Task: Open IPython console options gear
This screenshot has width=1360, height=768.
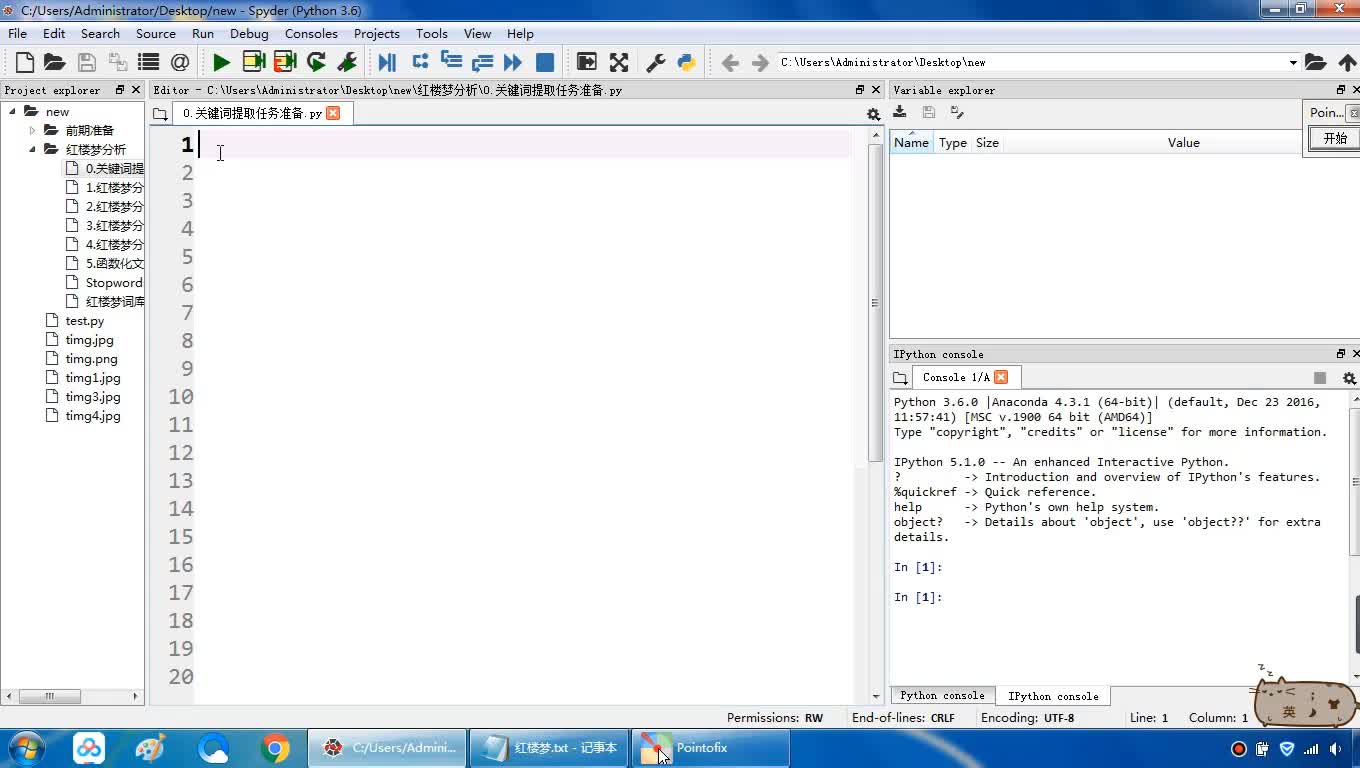Action: pyautogui.click(x=1348, y=378)
